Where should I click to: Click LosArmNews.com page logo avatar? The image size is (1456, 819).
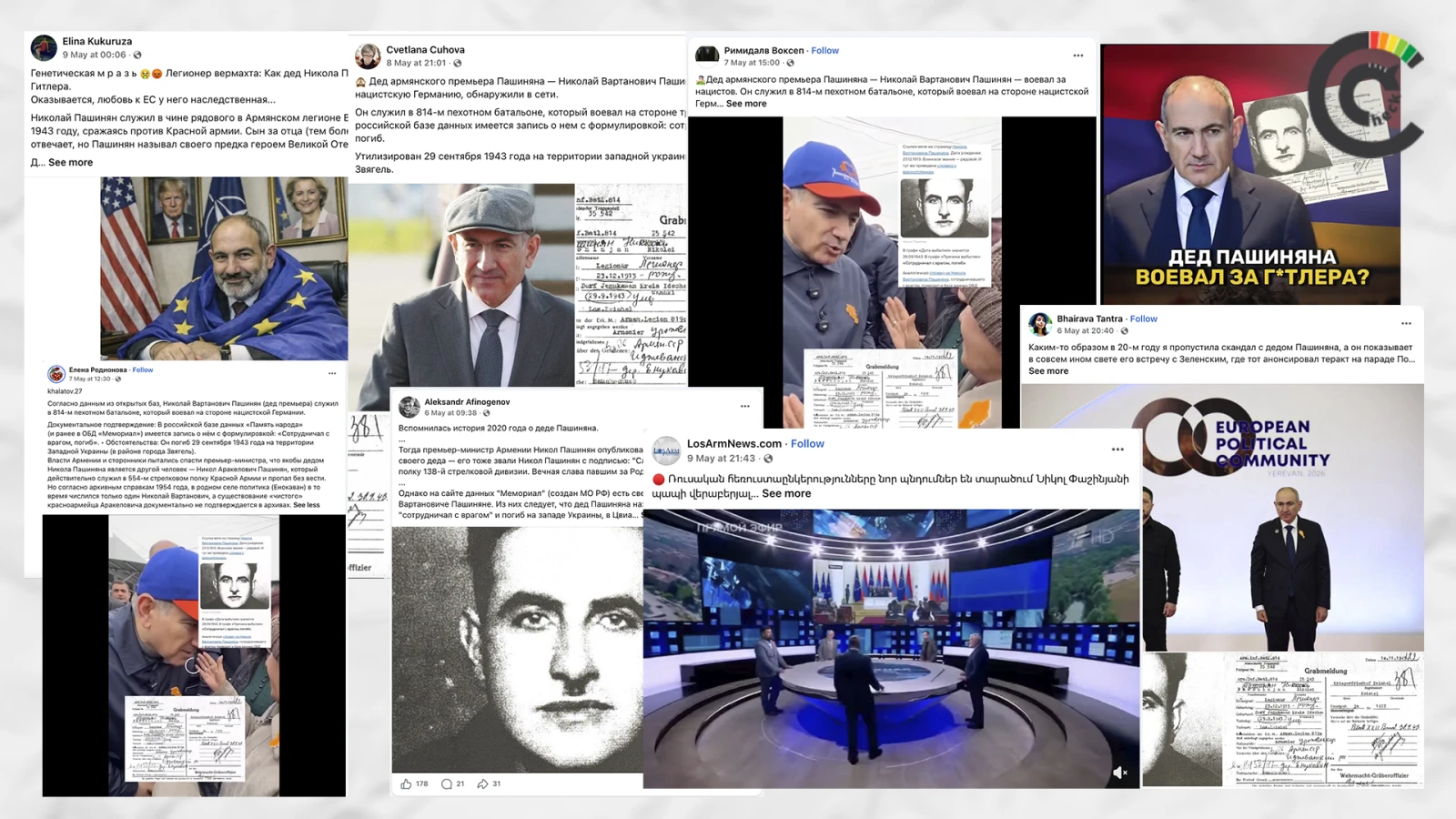pyautogui.click(x=666, y=450)
